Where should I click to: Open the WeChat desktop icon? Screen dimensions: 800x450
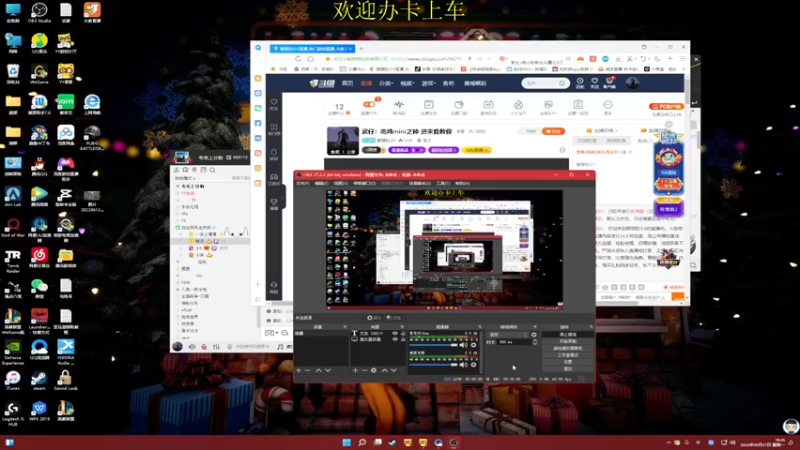[x=39, y=288]
